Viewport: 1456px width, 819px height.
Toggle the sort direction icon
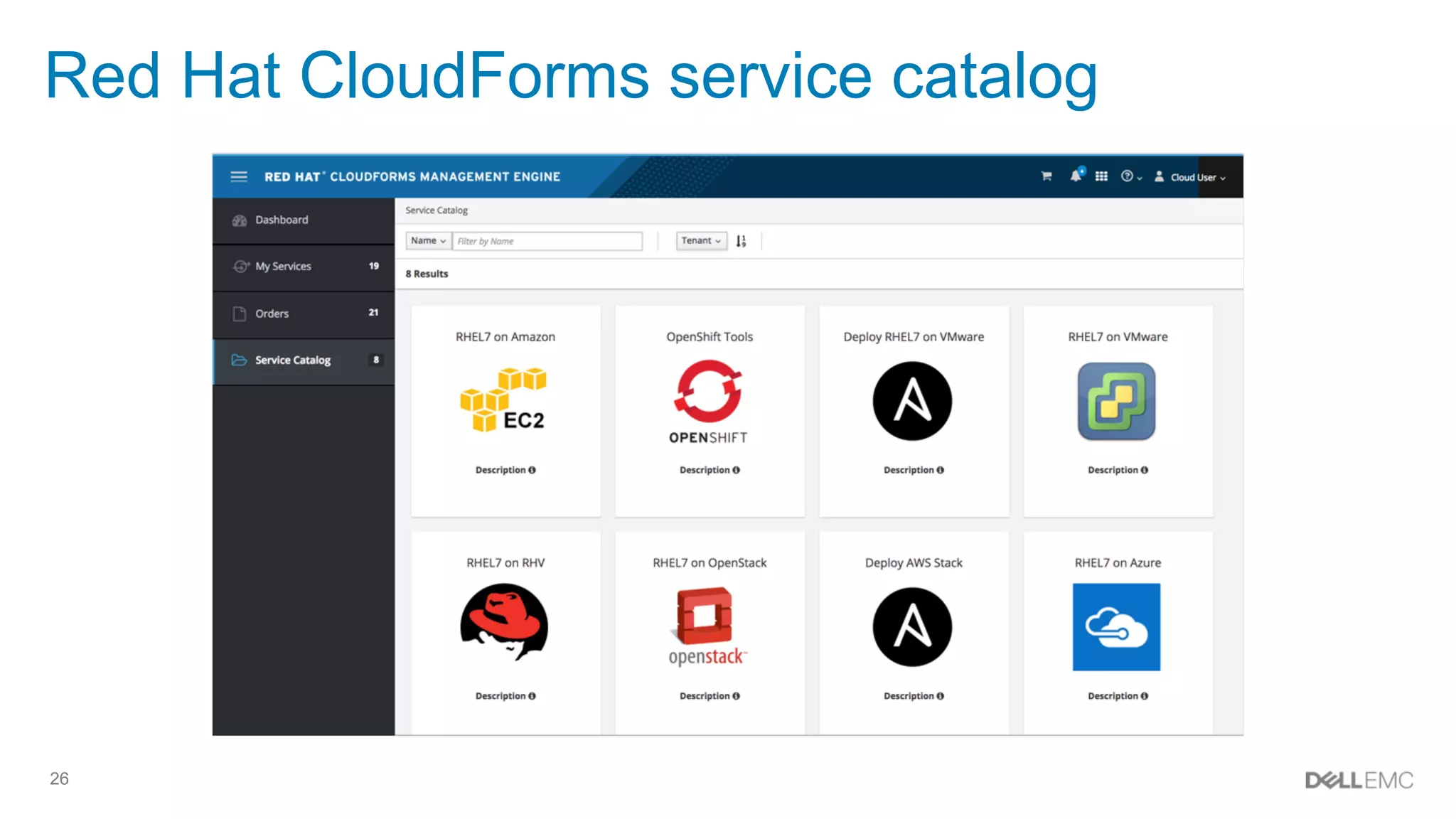click(x=741, y=241)
